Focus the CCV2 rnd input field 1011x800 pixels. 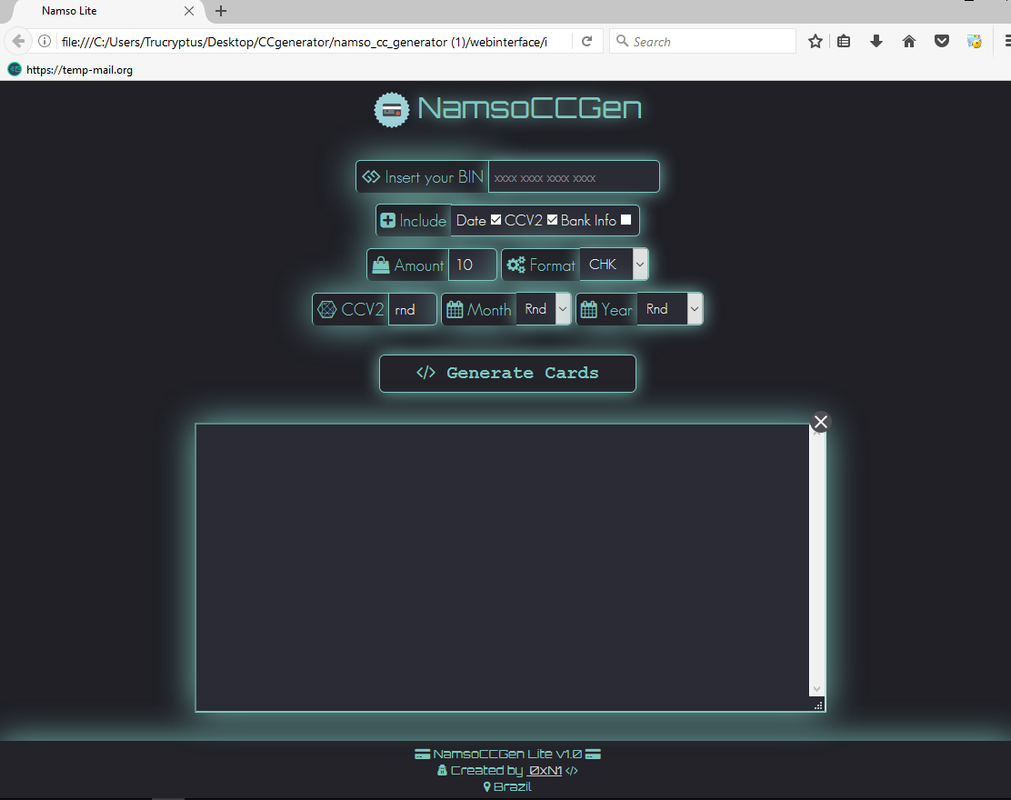pos(412,309)
